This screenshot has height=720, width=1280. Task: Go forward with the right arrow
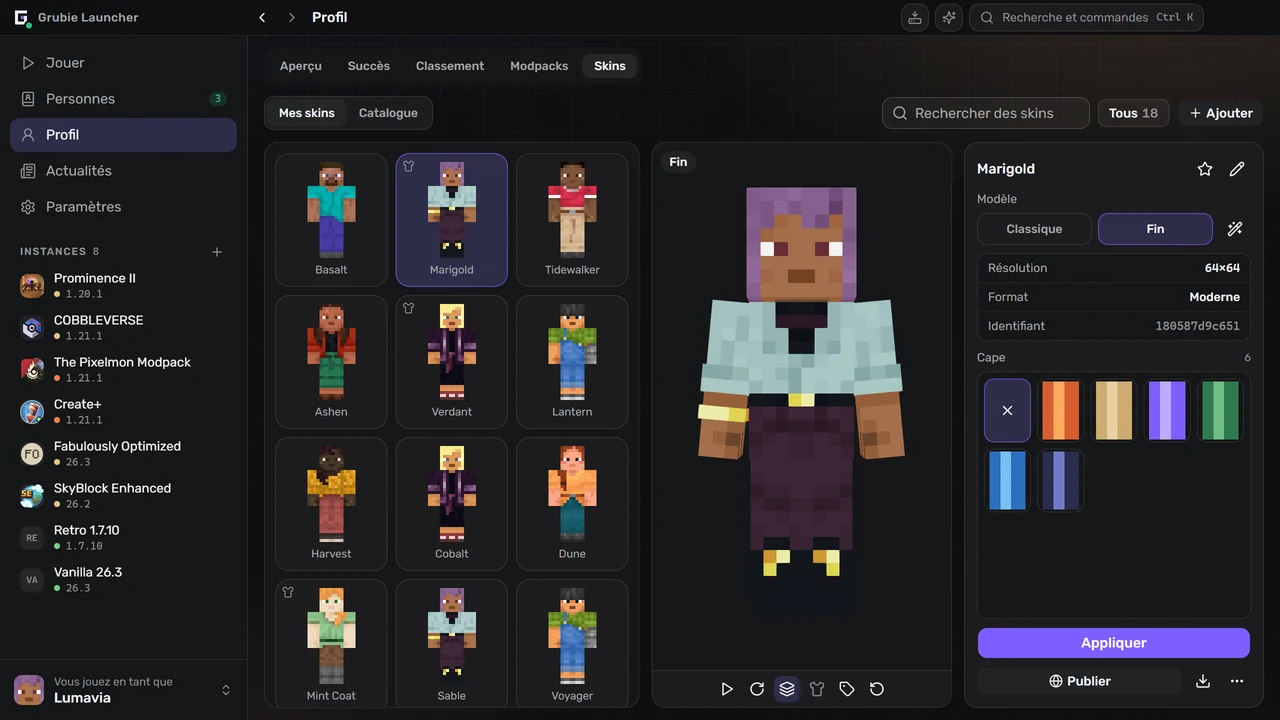point(292,17)
